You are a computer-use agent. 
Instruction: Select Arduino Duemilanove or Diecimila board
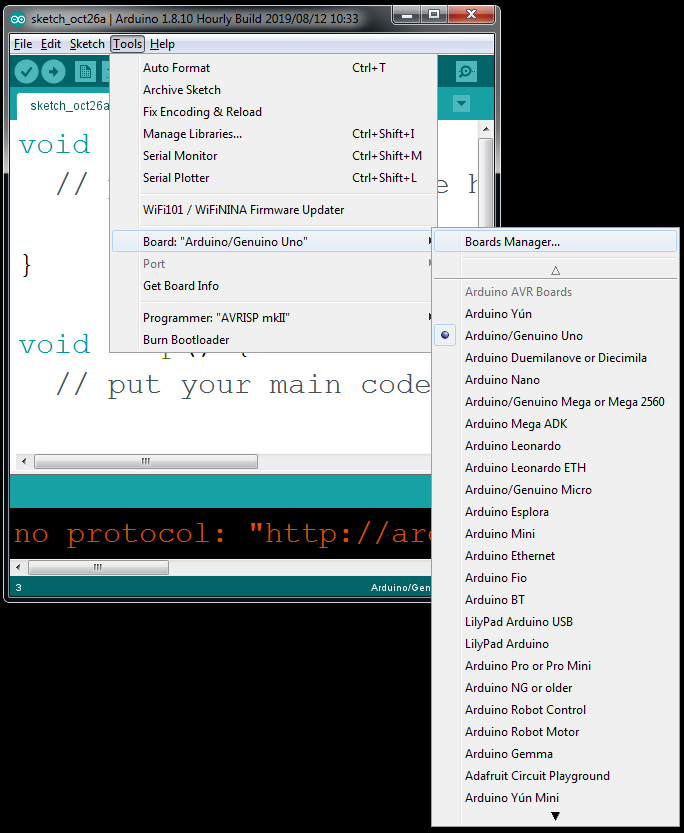click(557, 358)
